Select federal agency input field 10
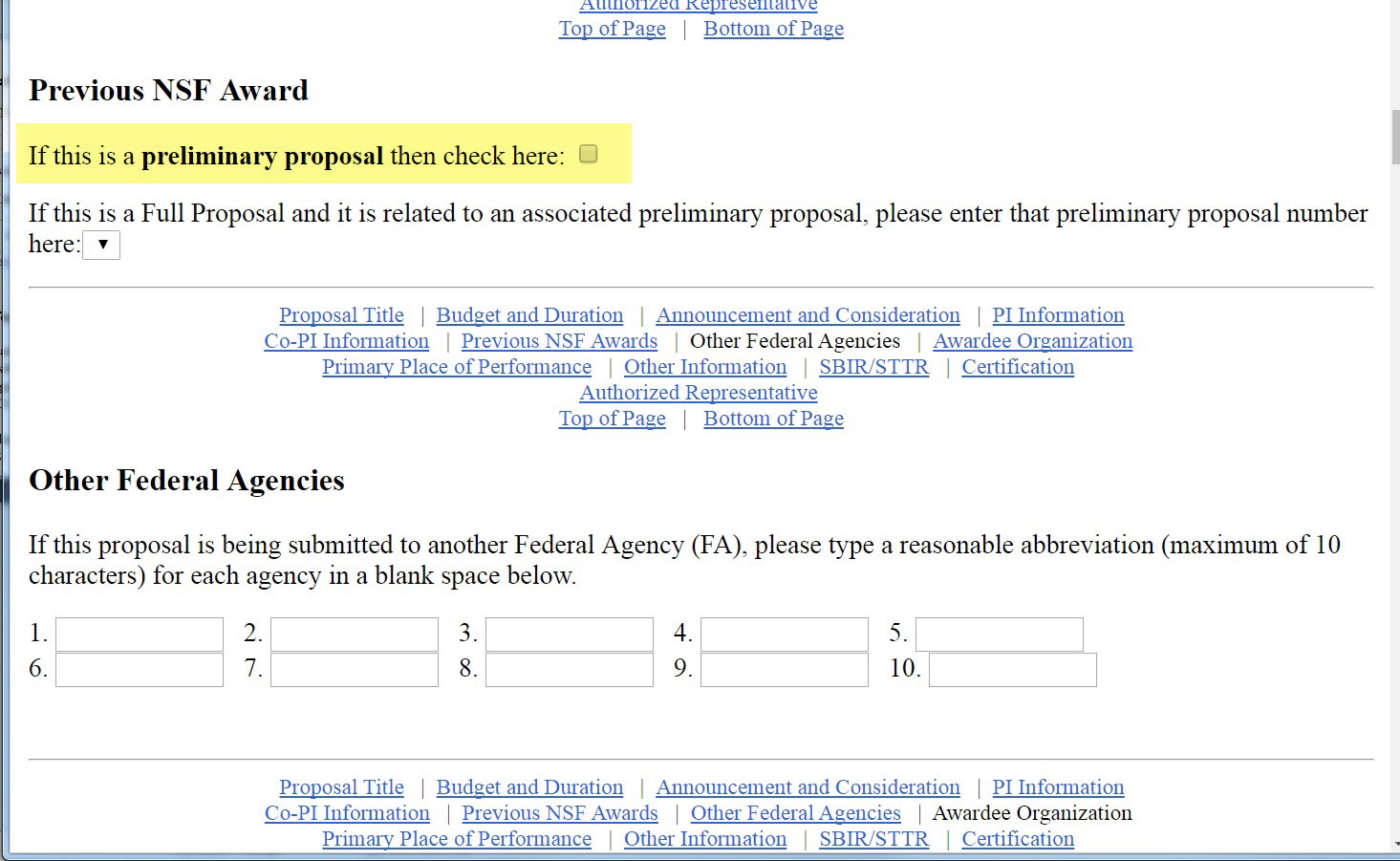Viewport: 1400px width, 861px height. 1012,670
